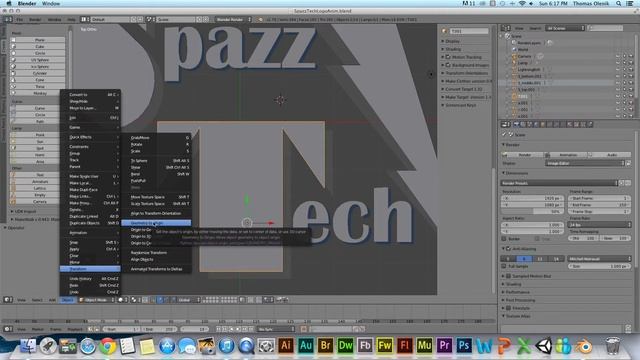The image size is (640, 360).
Task: Open the viewport shading selector icon
Action: pyautogui.click(x=122, y=300)
